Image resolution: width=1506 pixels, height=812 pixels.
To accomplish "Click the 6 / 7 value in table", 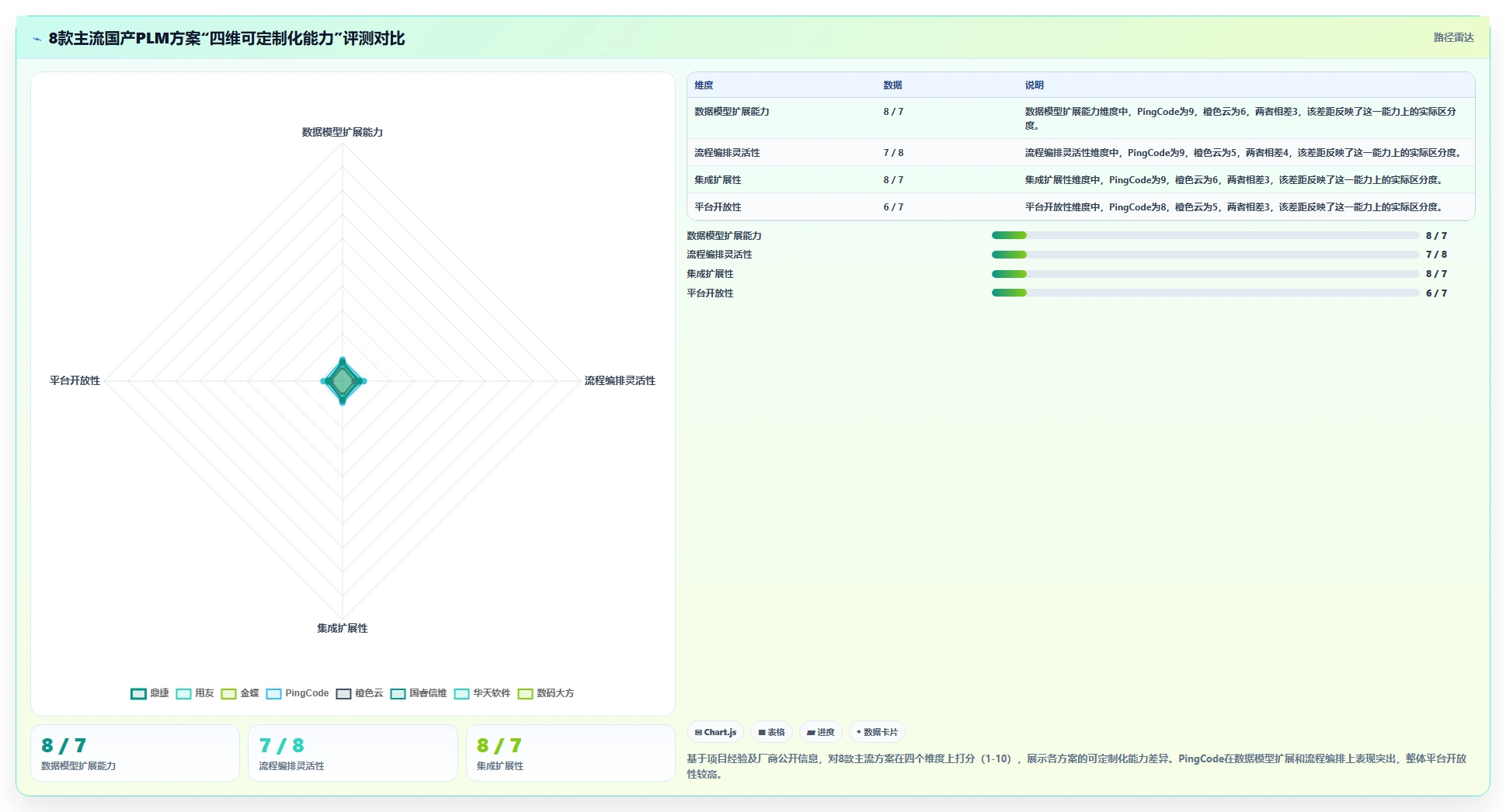I will 893,207.
